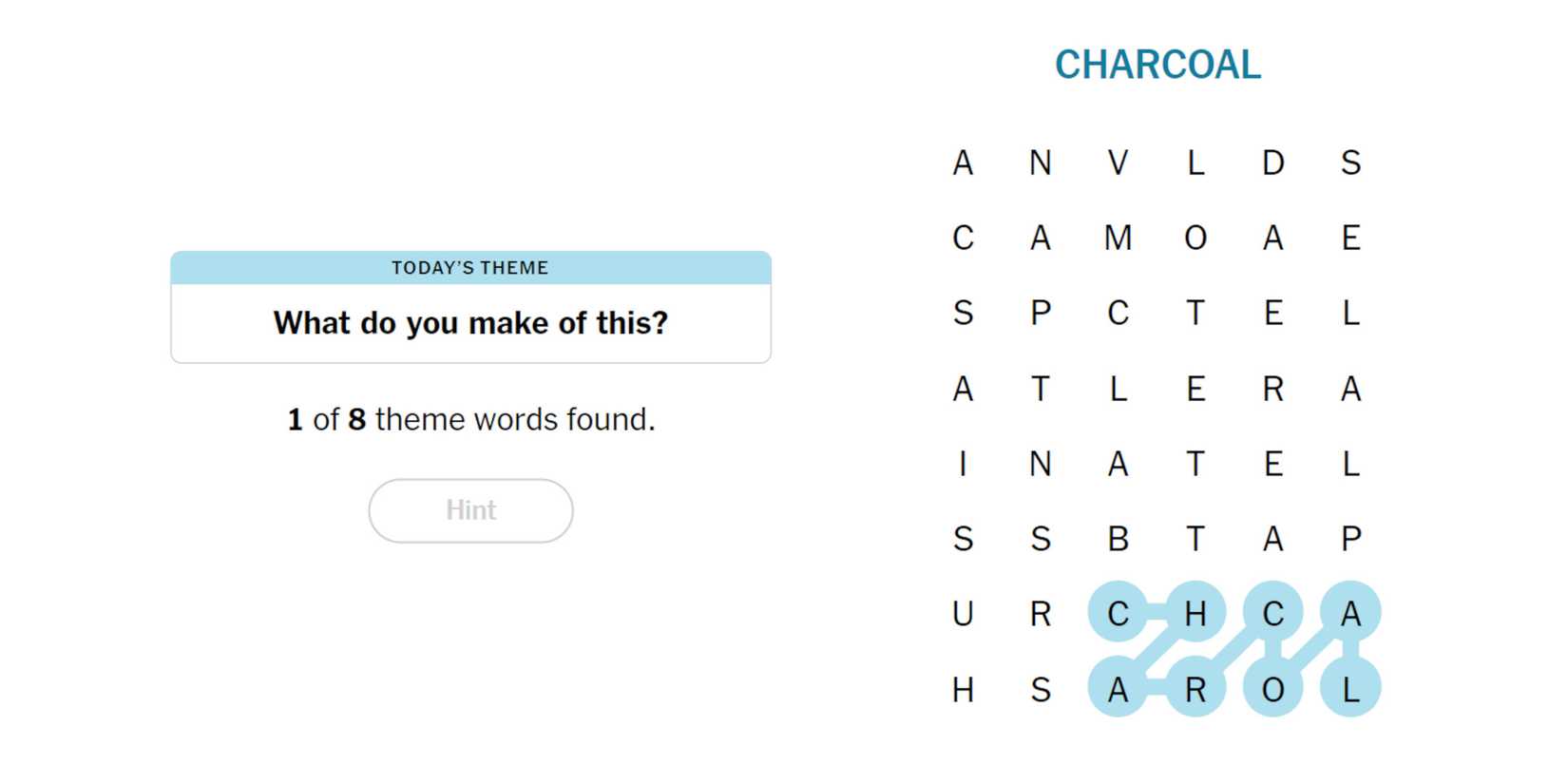Image resolution: width=1568 pixels, height=784 pixels.
Task: Click the highlighted H in CHARCOAL
Action: pyautogui.click(x=1195, y=614)
